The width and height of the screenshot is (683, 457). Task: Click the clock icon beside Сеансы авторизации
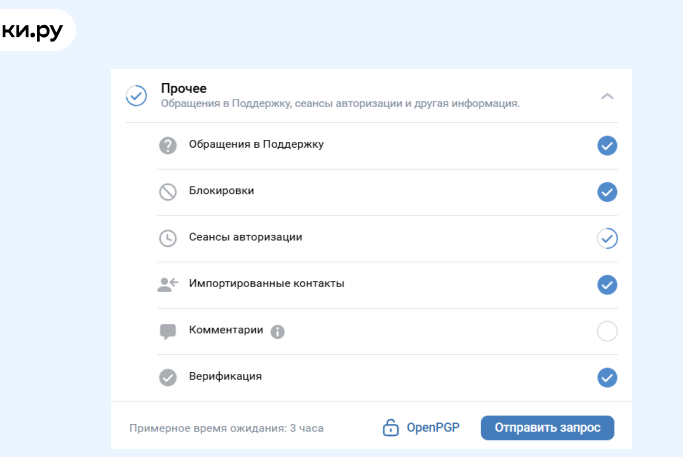point(168,238)
